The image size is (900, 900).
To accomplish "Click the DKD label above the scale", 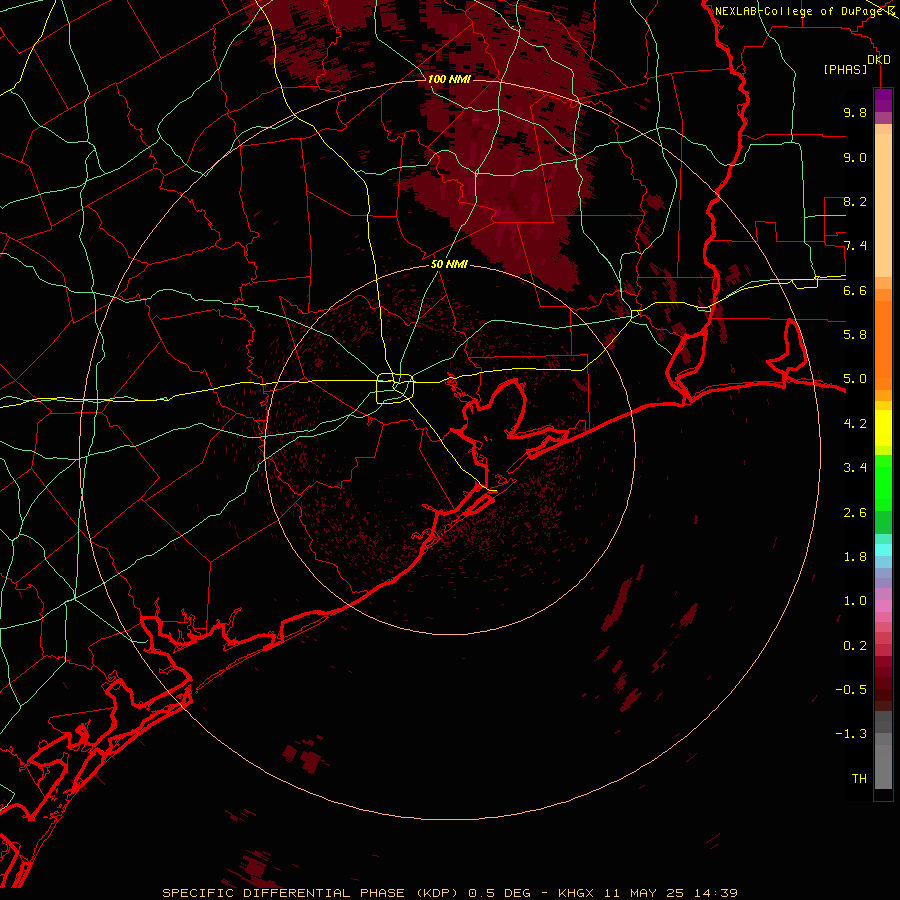I will [x=879, y=60].
